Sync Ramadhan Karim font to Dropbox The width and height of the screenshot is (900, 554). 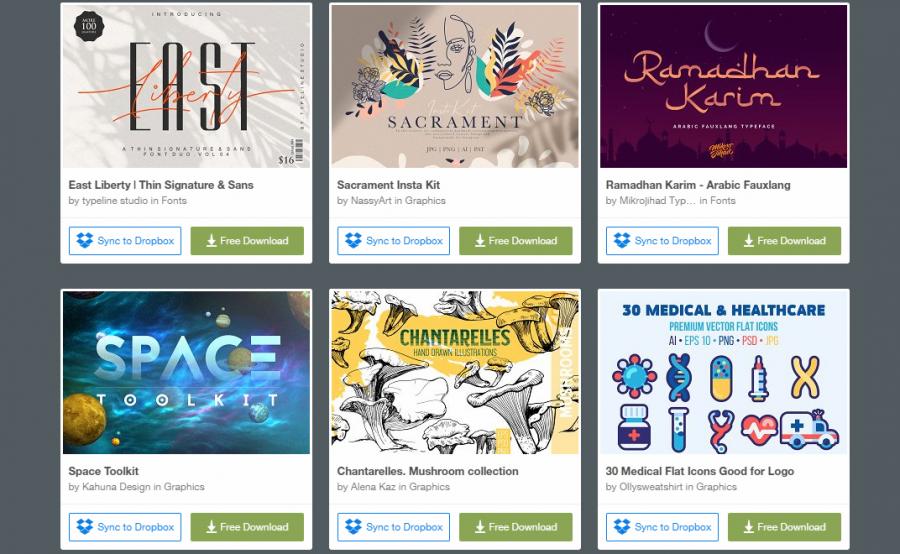pos(662,241)
